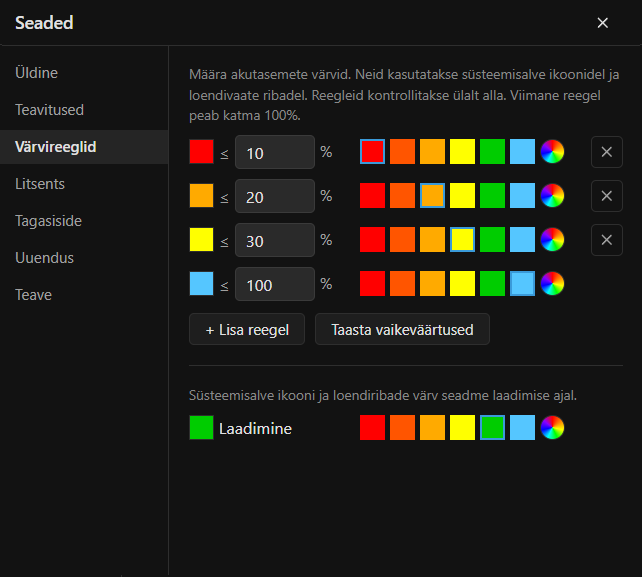This screenshot has width=642, height=577.
Task: Pick red for the 100% rule
Action: pyautogui.click(x=373, y=283)
